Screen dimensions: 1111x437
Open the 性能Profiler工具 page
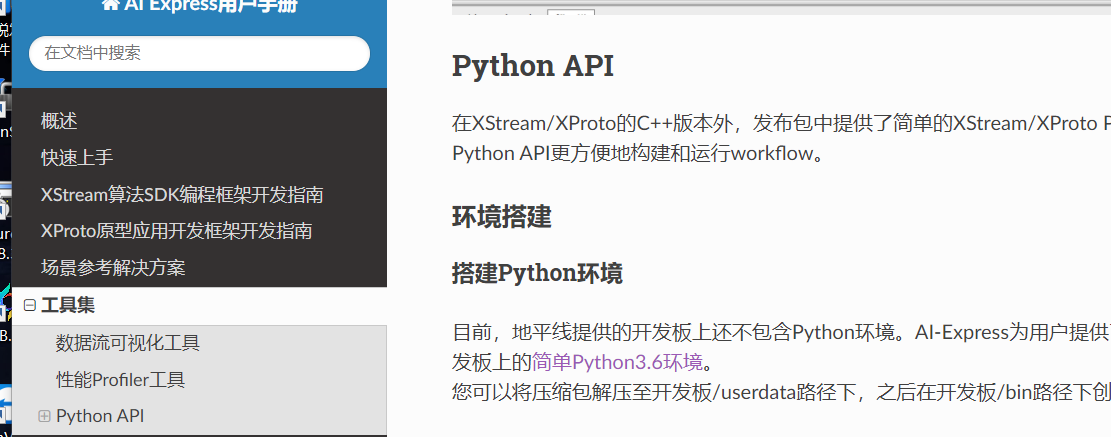click(x=120, y=380)
